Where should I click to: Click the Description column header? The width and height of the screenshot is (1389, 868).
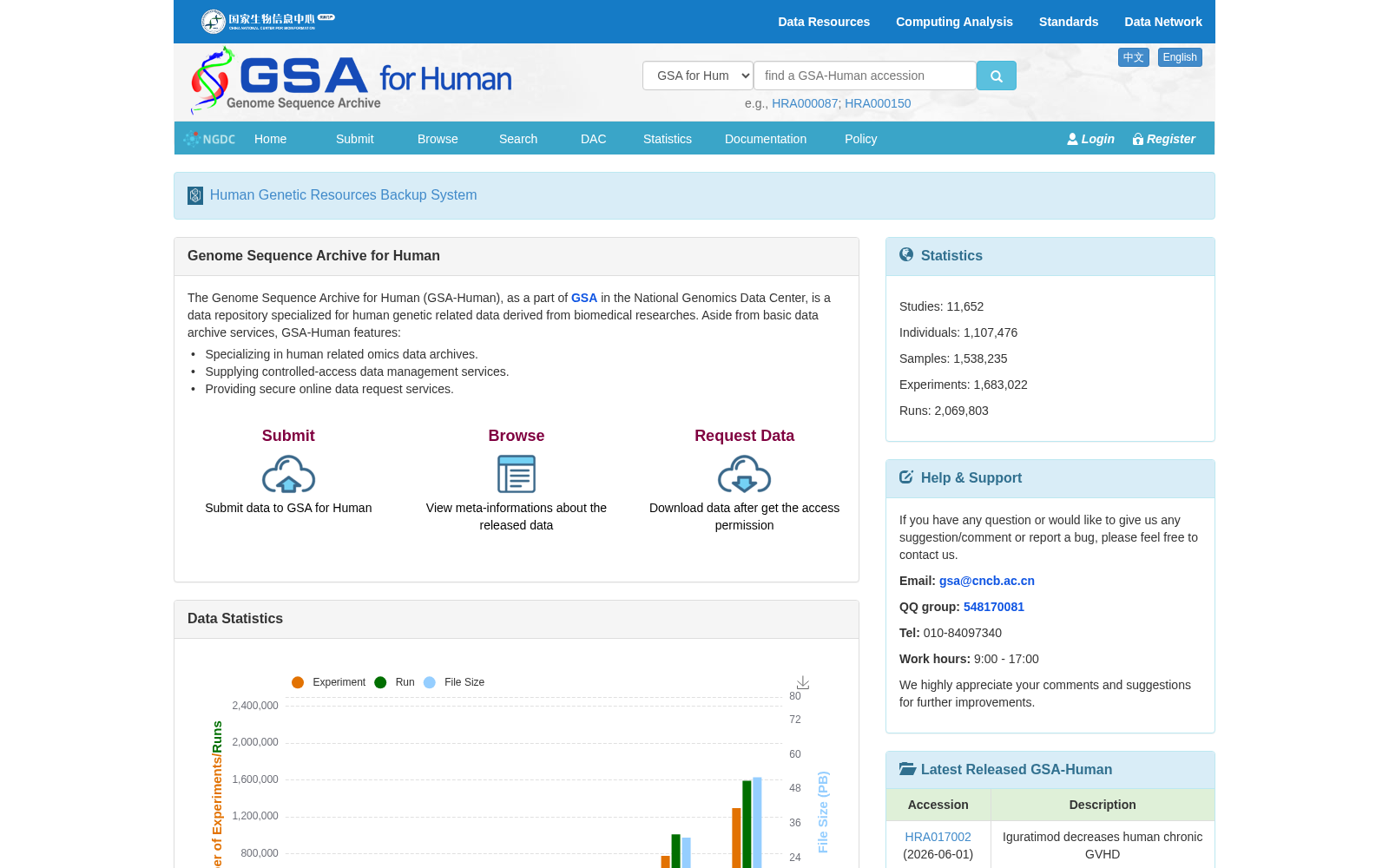[1103, 805]
